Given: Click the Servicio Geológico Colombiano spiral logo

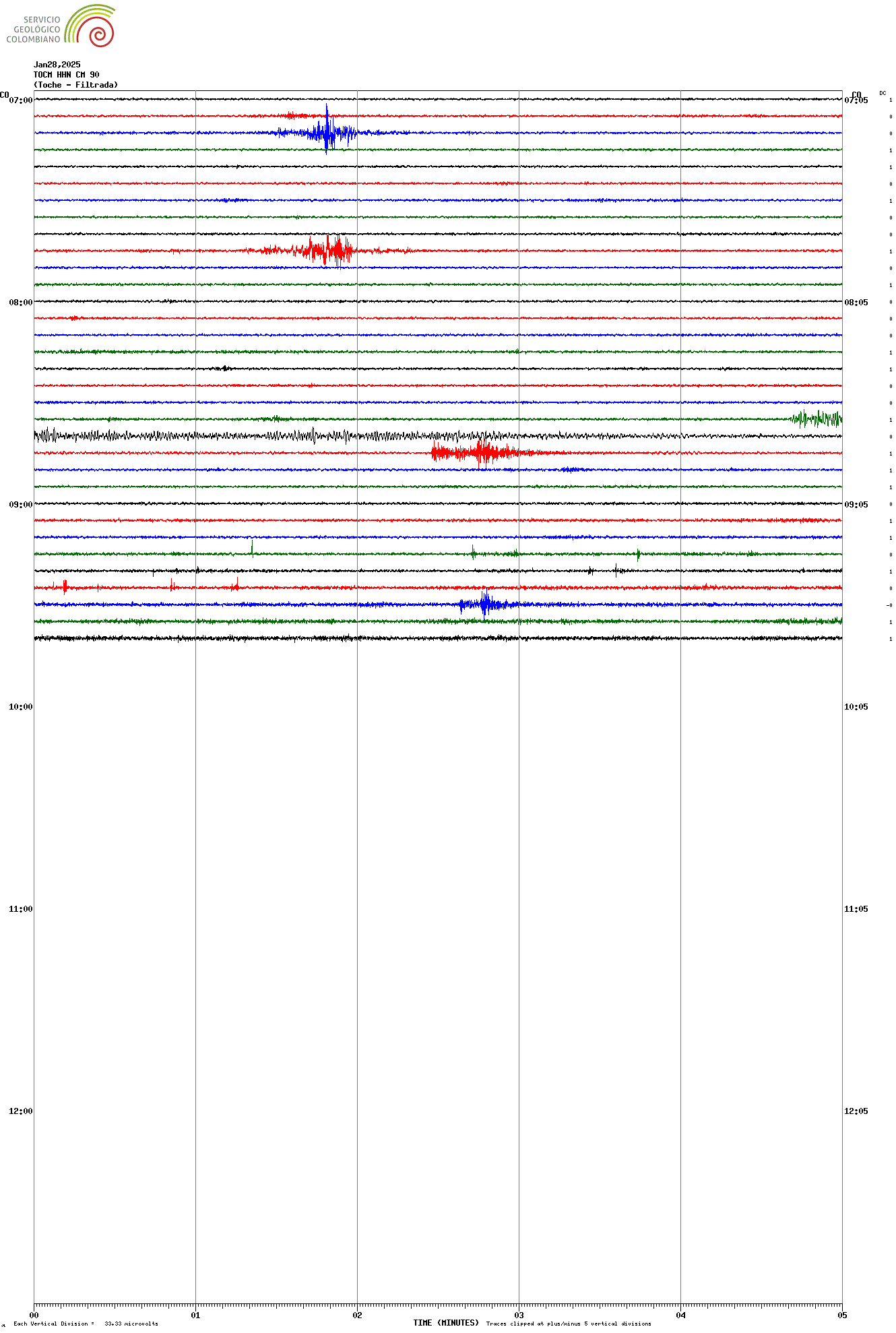Looking at the screenshot, I should [90, 26].
